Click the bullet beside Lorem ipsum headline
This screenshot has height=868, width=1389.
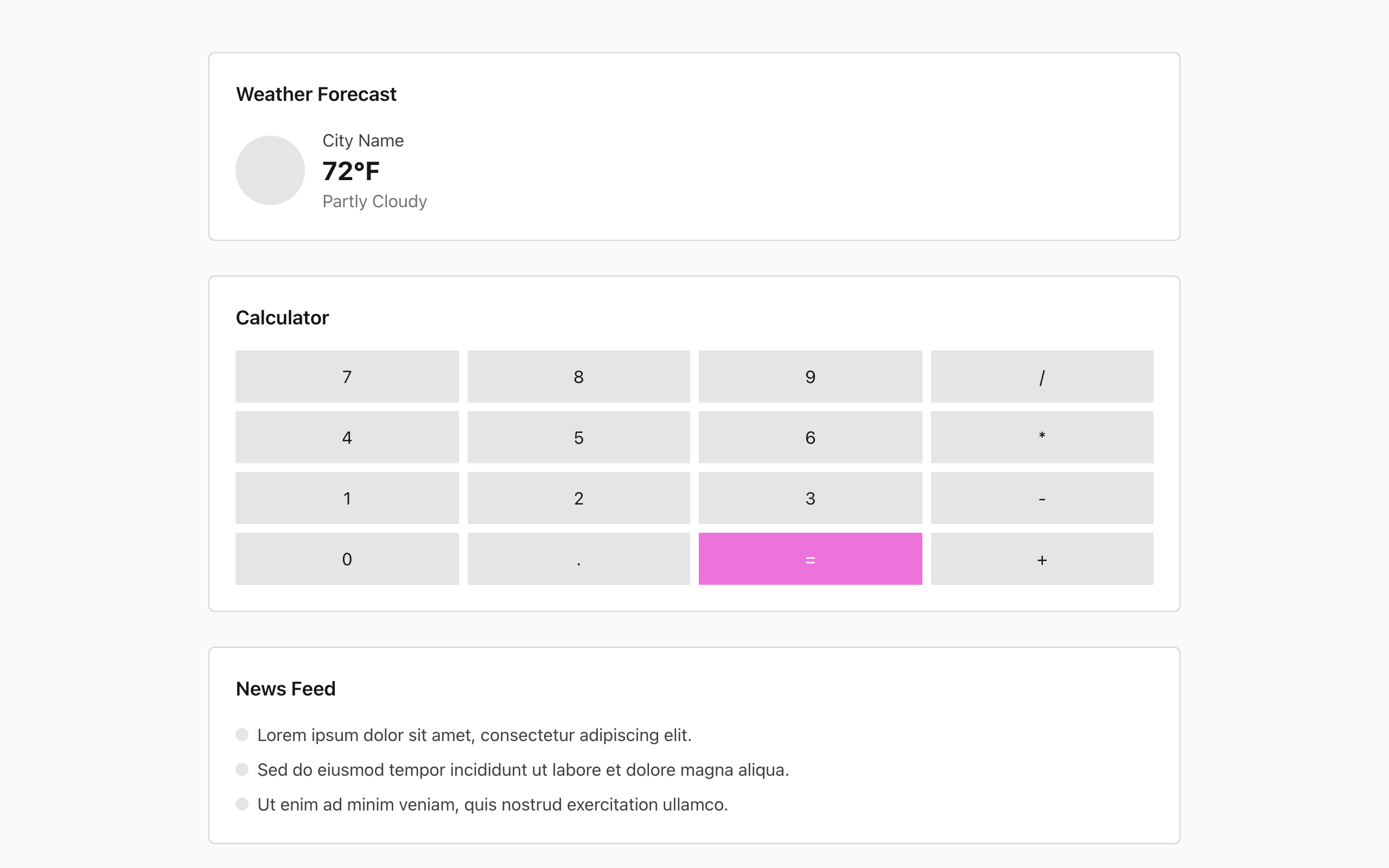click(x=242, y=735)
